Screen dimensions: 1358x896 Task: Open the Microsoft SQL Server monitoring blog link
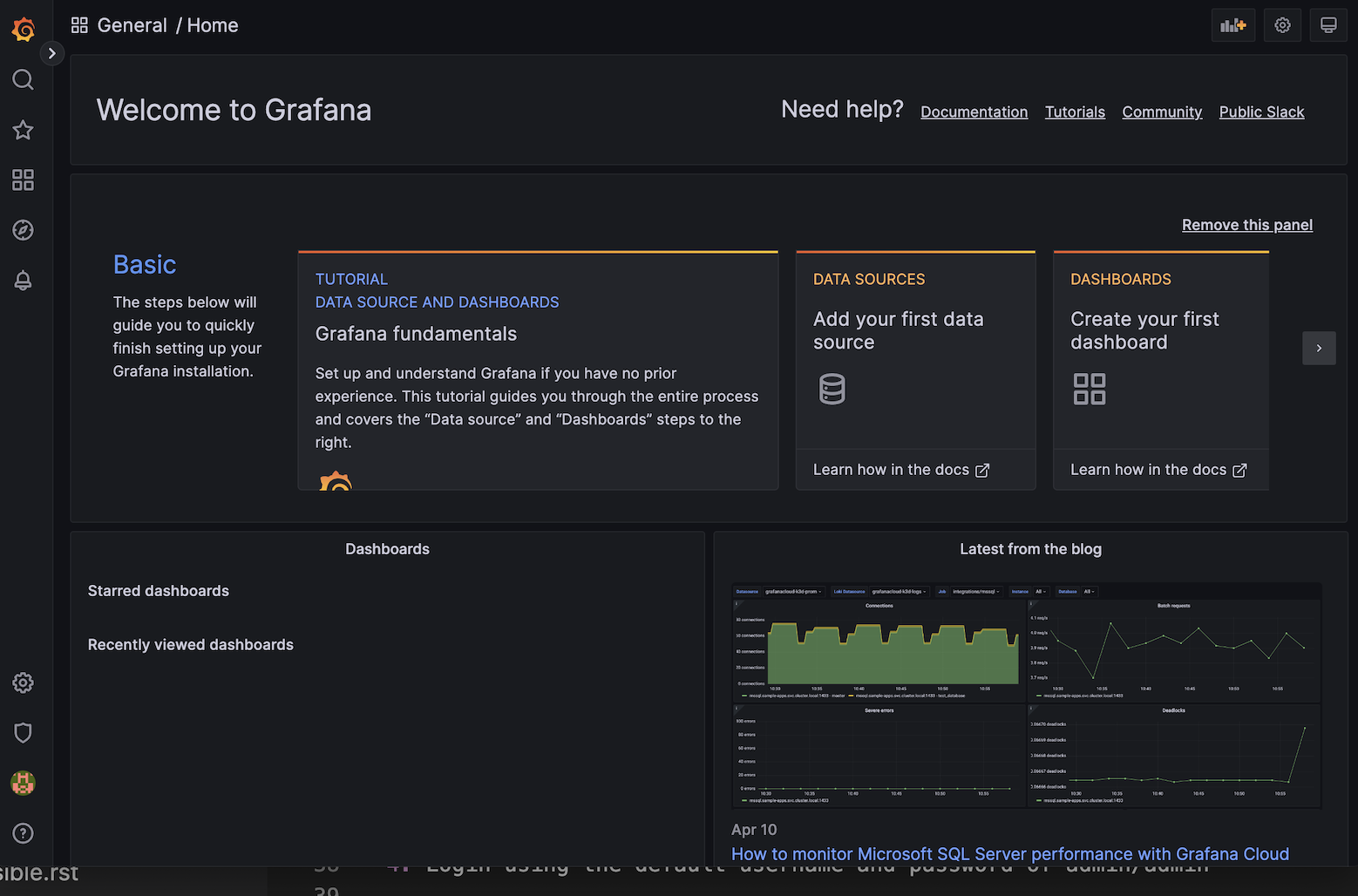(1010, 854)
